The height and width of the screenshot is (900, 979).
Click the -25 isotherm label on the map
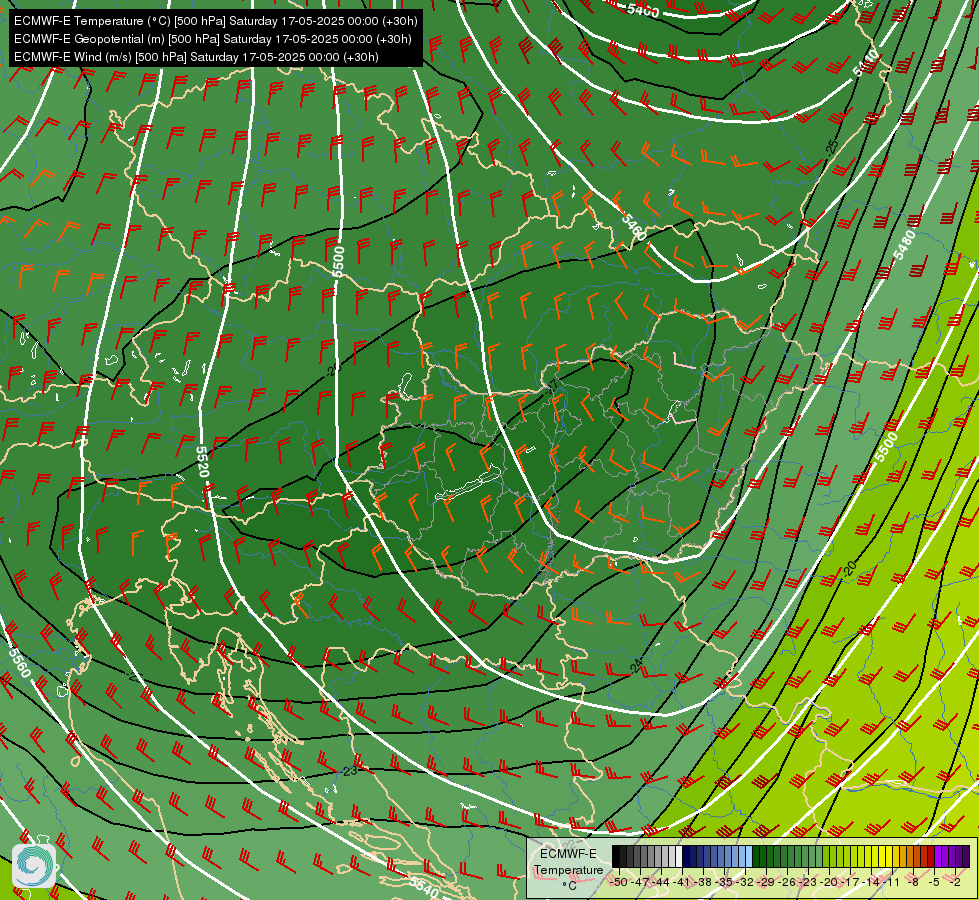click(x=832, y=148)
